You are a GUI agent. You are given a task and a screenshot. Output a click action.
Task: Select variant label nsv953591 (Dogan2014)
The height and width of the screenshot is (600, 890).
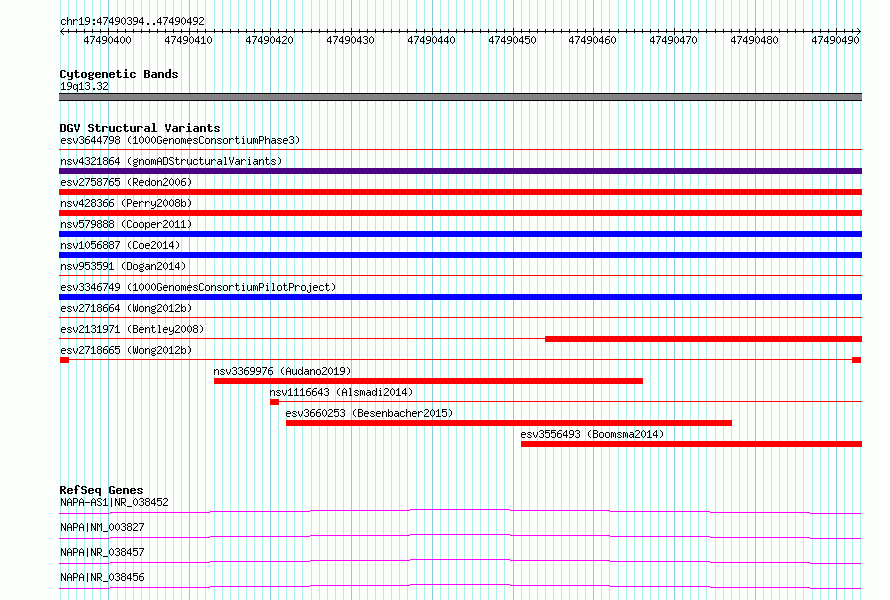tap(123, 266)
